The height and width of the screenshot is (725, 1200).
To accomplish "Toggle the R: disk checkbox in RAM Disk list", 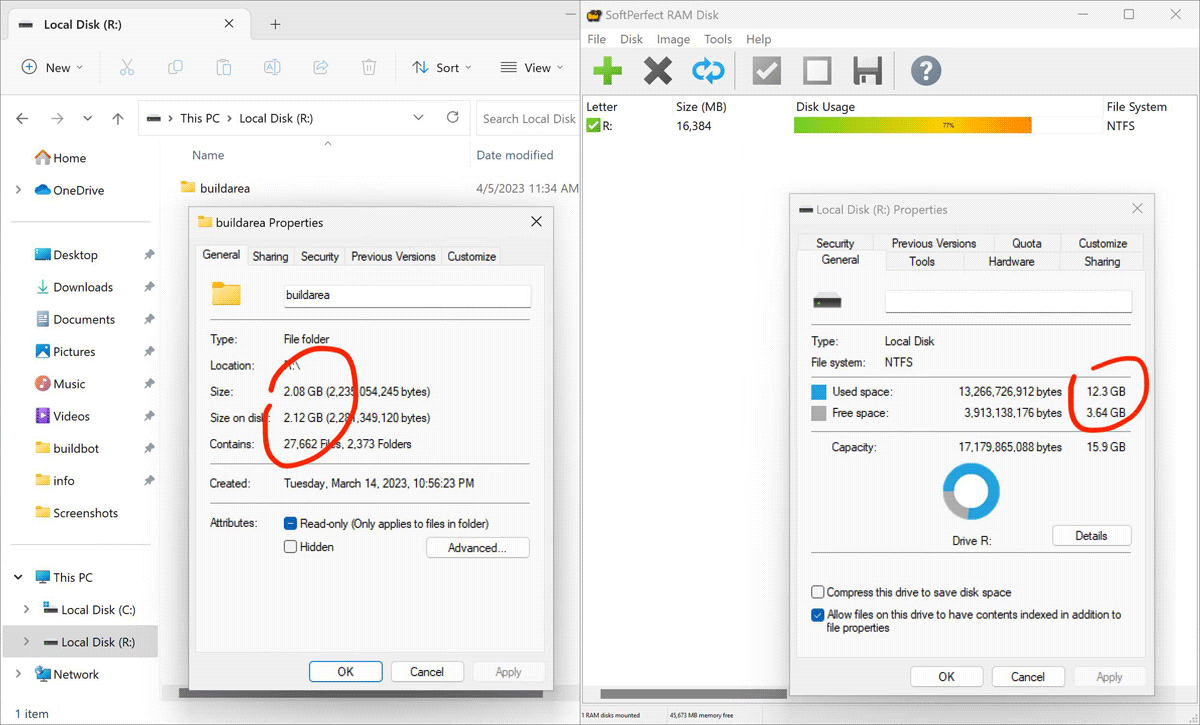I will point(593,126).
